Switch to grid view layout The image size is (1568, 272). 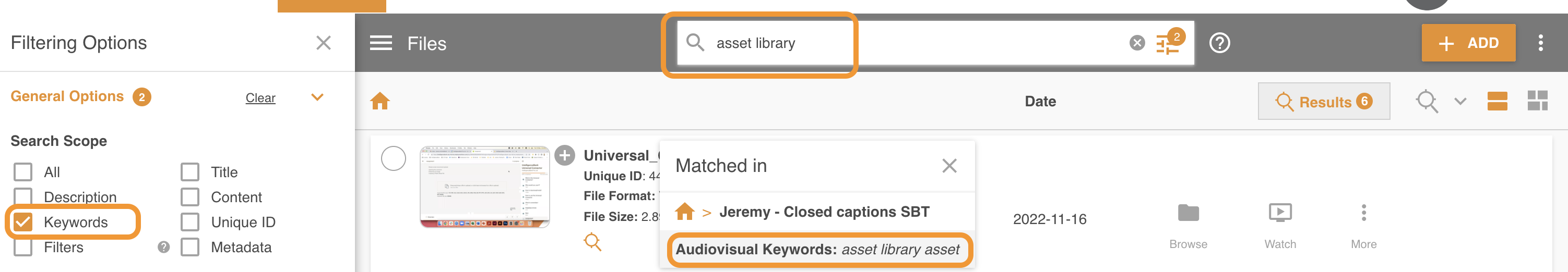[x=1537, y=101]
